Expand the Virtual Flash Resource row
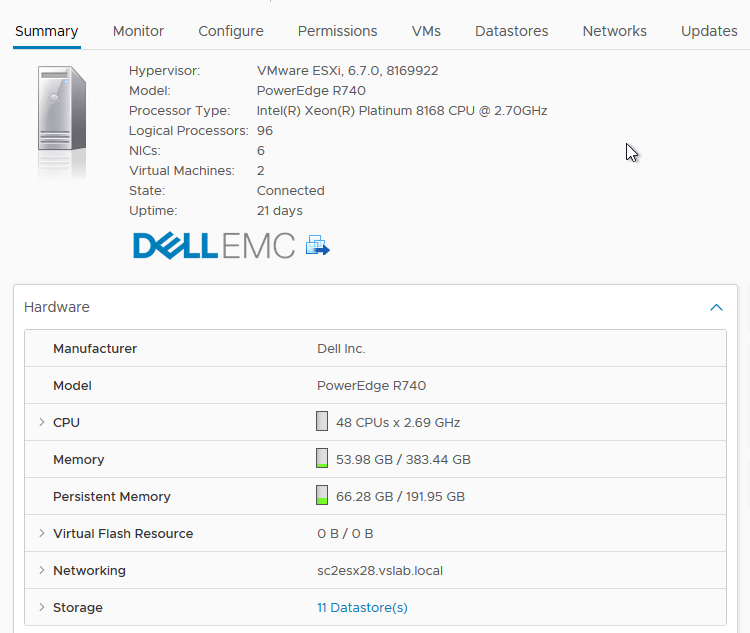Image resolution: width=750 pixels, height=633 pixels. (x=42, y=533)
